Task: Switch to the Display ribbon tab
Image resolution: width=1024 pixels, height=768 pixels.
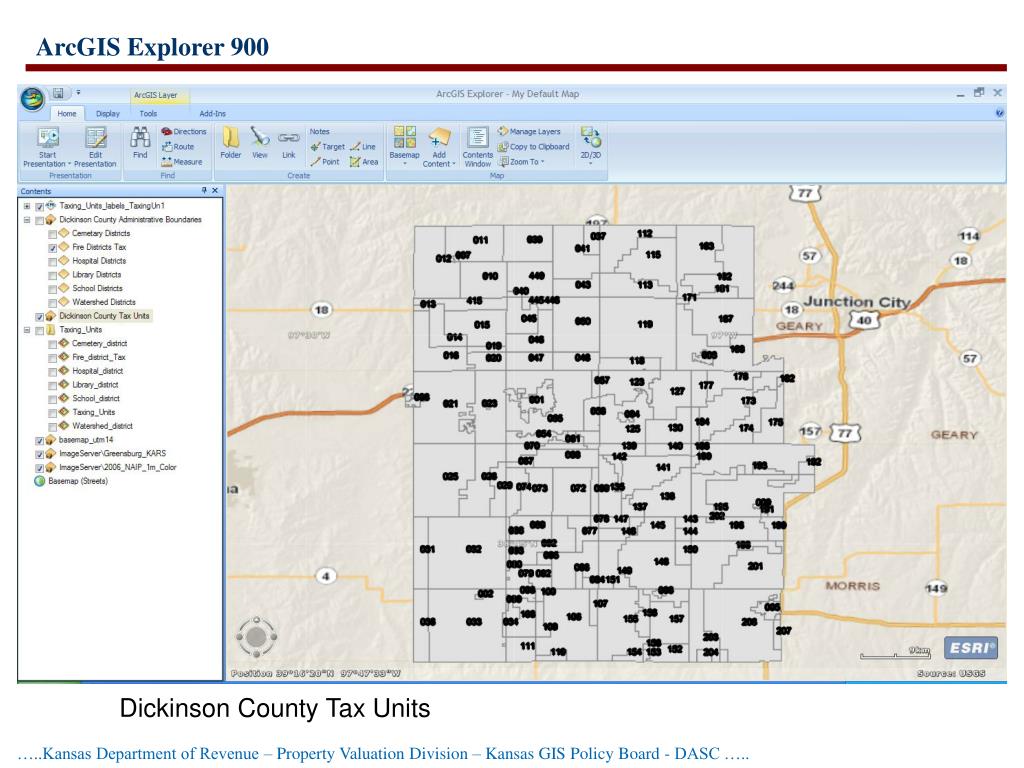Action: click(108, 114)
